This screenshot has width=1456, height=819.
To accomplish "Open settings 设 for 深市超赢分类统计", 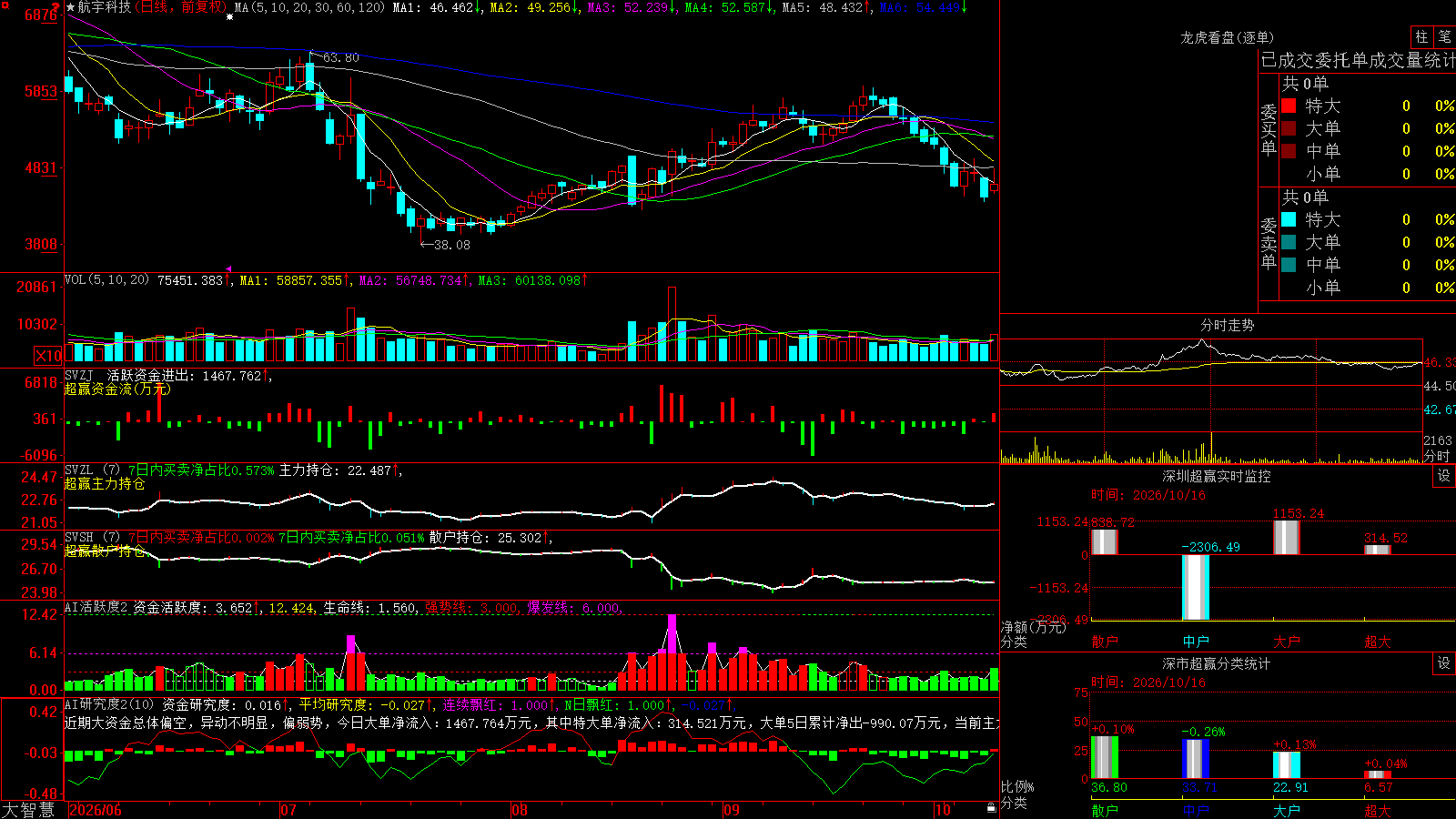I will click(x=1444, y=663).
